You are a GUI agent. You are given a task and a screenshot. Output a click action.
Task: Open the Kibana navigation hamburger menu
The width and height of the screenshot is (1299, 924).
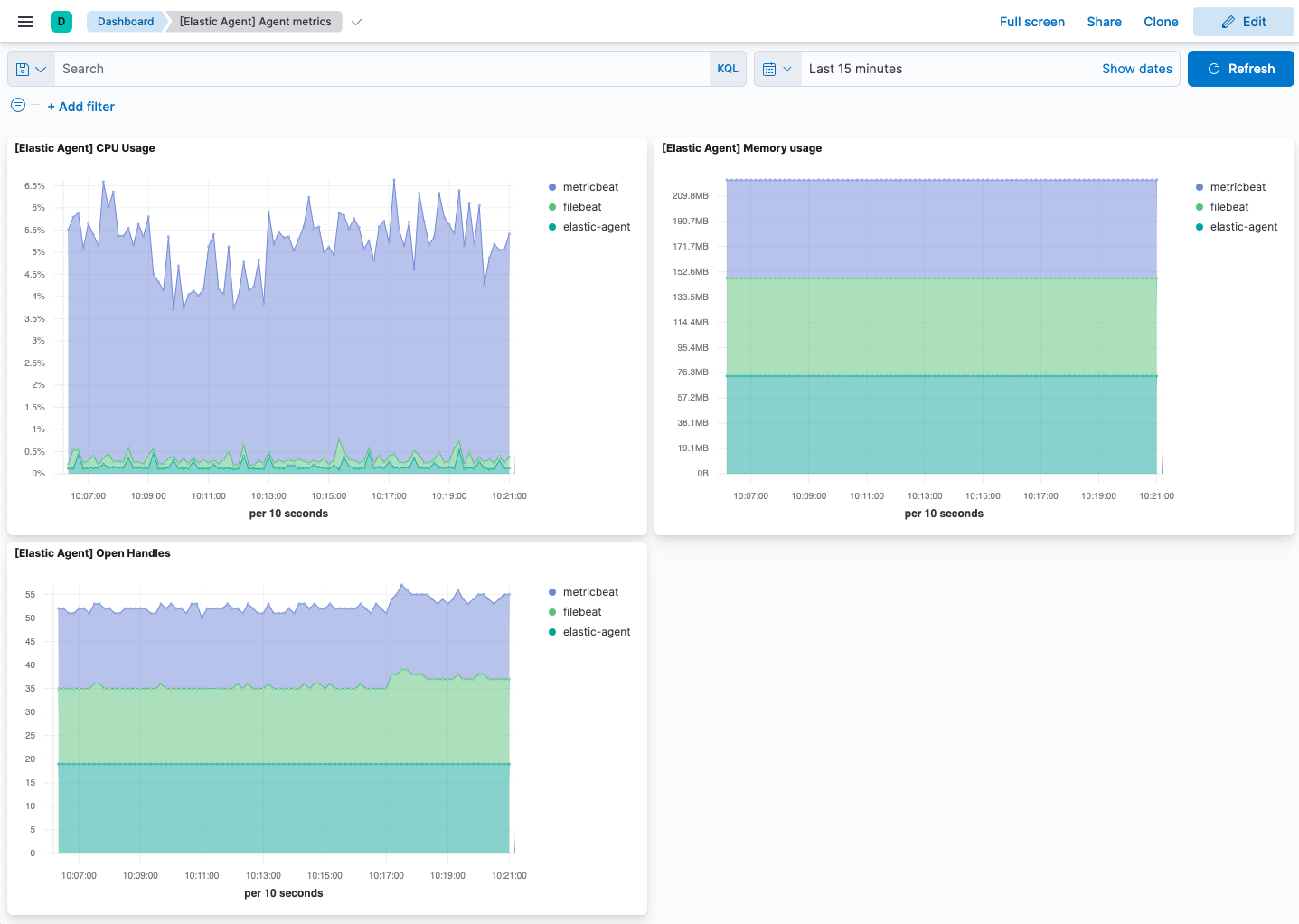[x=24, y=21]
